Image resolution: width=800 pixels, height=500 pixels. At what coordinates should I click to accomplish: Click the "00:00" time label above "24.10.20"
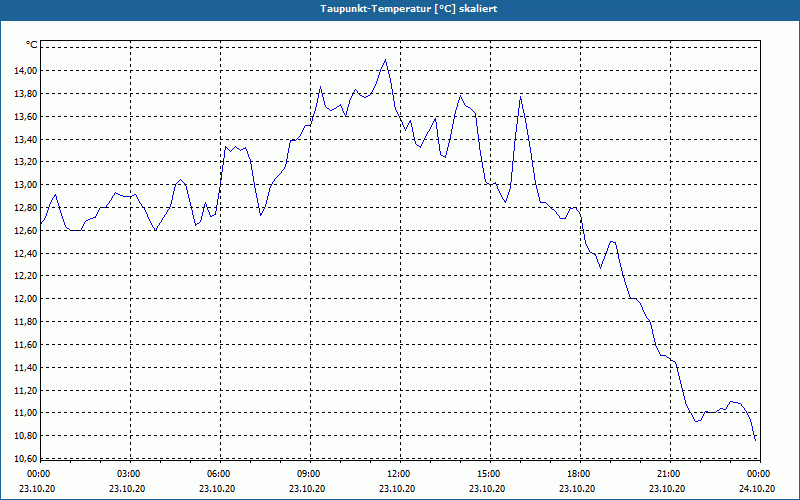pyautogui.click(x=759, y=474)
